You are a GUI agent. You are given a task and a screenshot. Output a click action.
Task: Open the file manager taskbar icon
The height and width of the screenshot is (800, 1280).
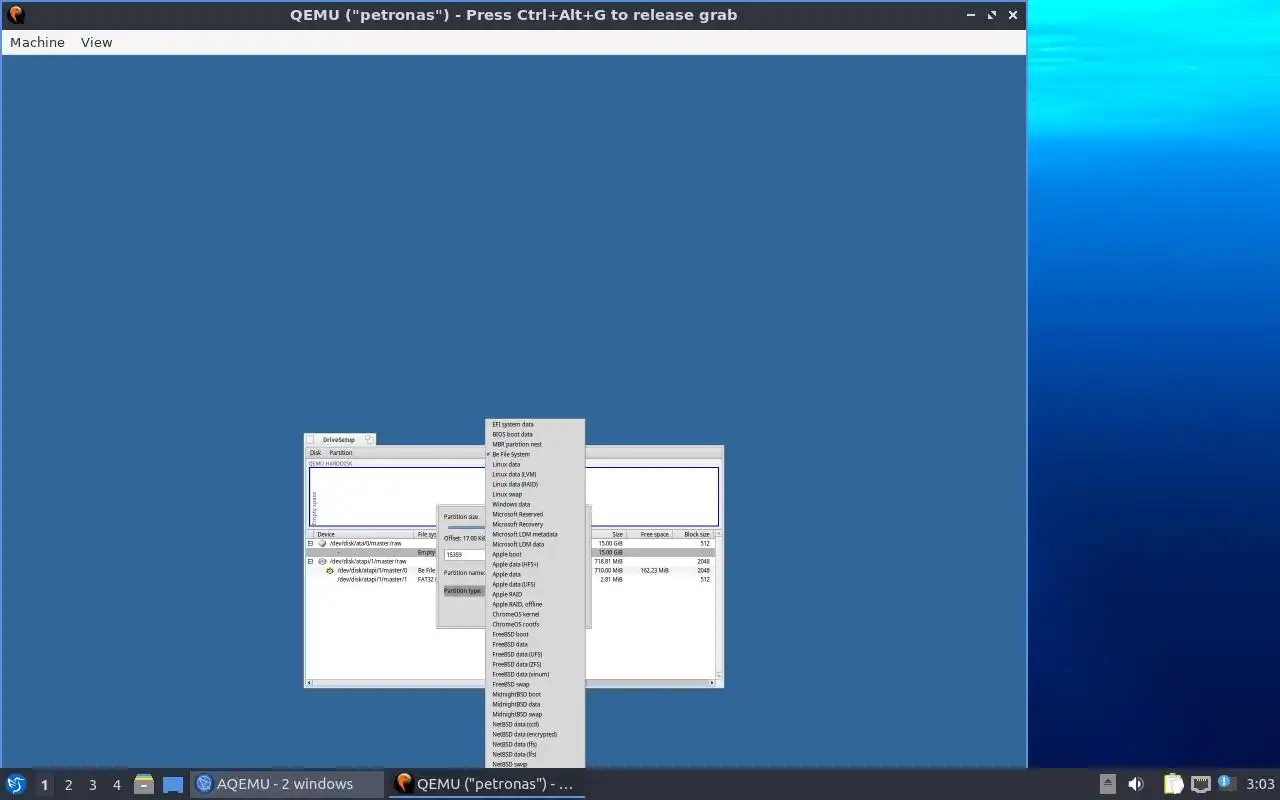pos(144,784)
